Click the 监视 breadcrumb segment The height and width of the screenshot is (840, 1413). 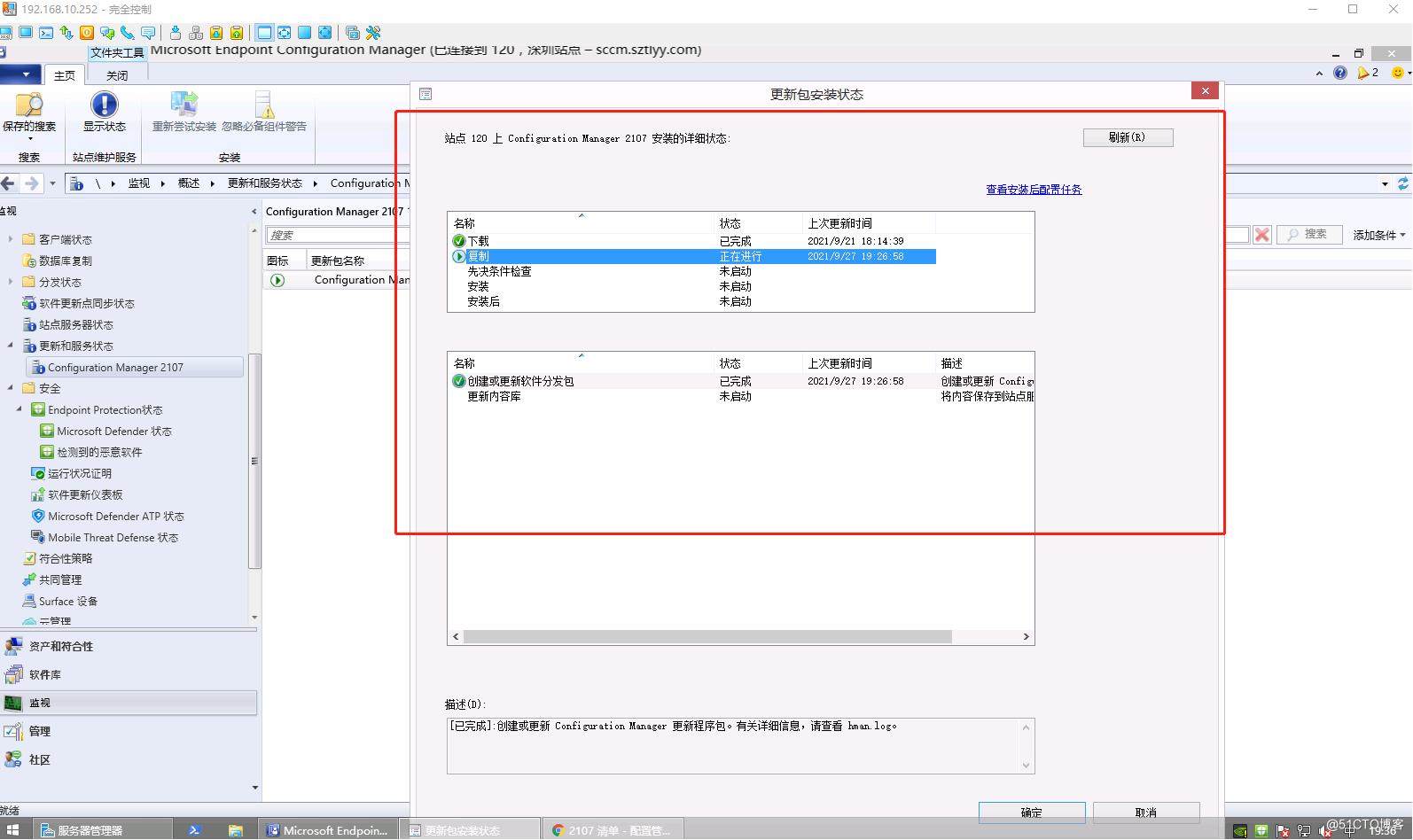click(x=138, y=183)
